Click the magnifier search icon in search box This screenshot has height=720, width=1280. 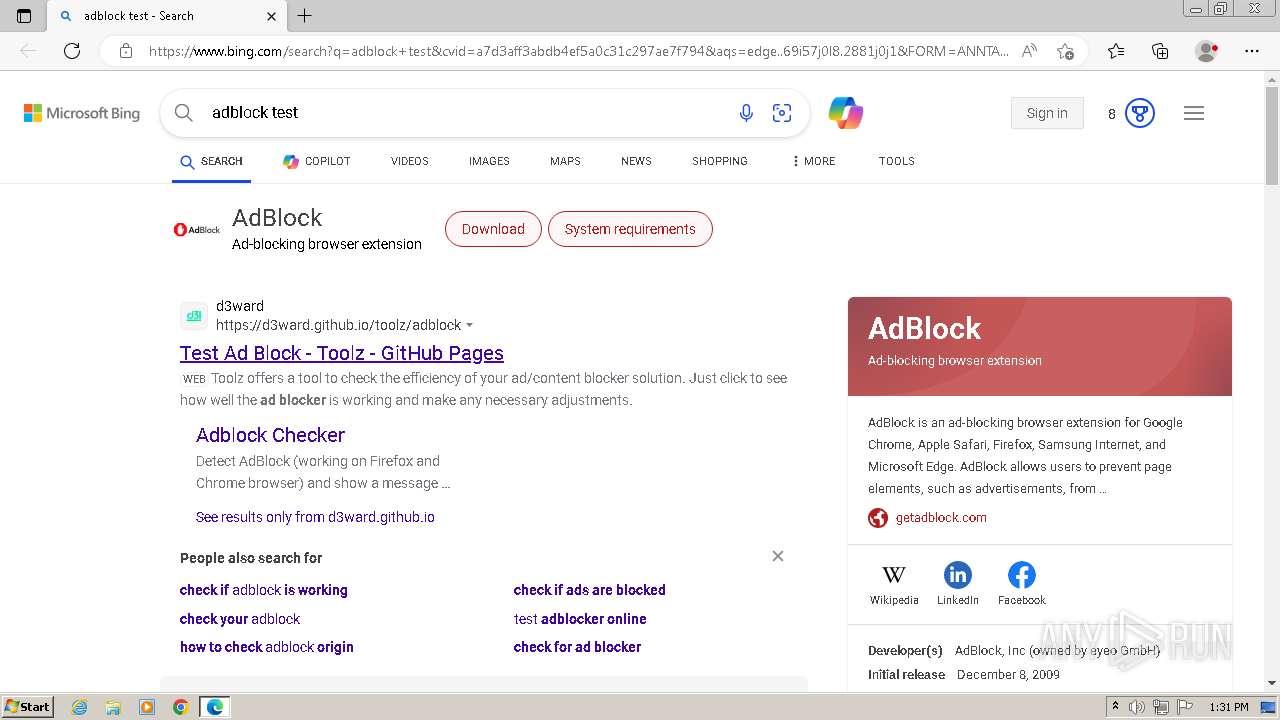click(x=184, y=113)
